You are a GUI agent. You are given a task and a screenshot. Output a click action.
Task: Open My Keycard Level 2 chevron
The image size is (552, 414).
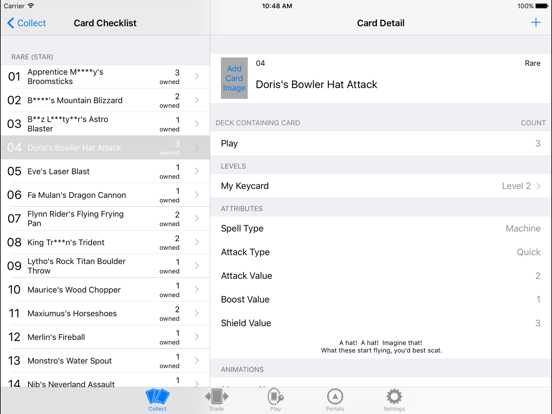(x=538, y=186)
